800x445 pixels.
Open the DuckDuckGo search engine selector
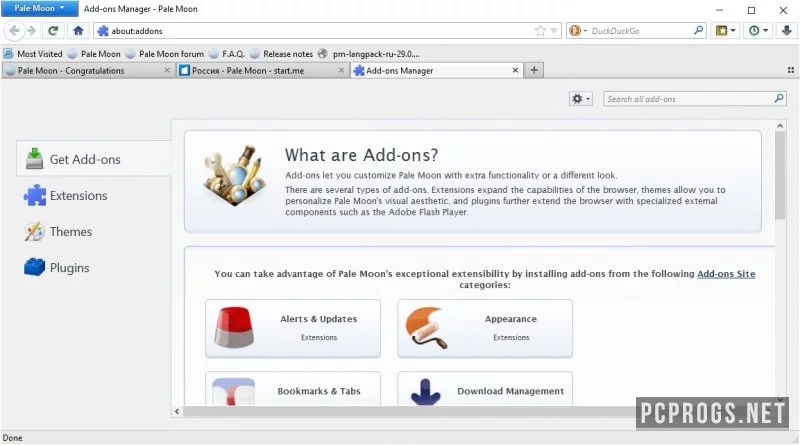pos(578,31)
